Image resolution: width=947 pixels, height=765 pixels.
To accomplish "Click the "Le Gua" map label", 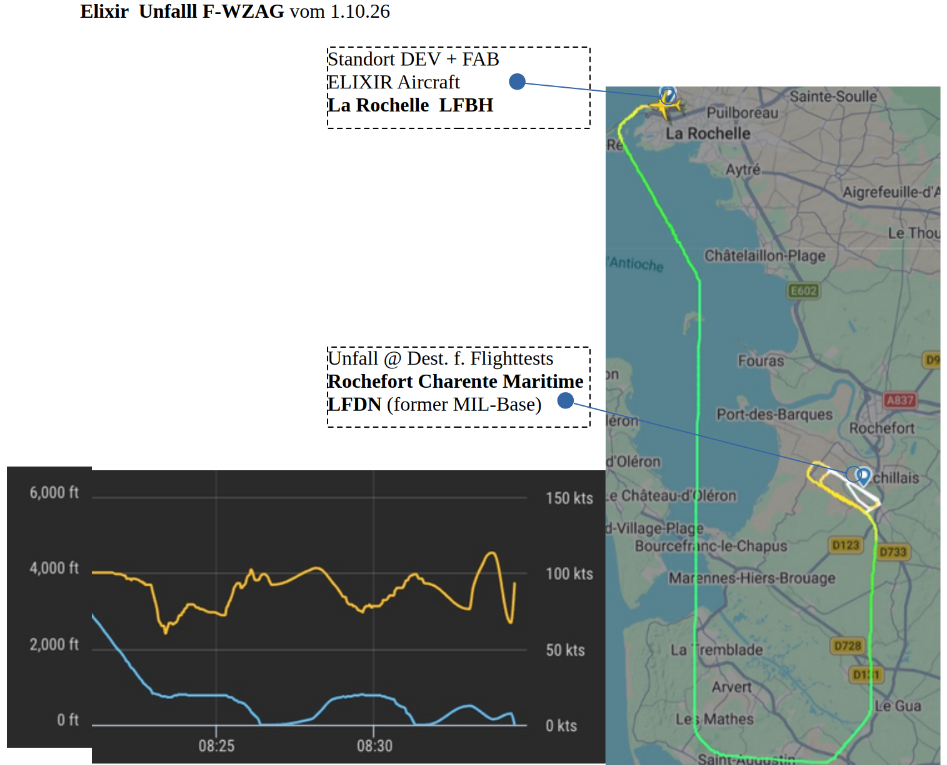I will (x=898, y=706).
